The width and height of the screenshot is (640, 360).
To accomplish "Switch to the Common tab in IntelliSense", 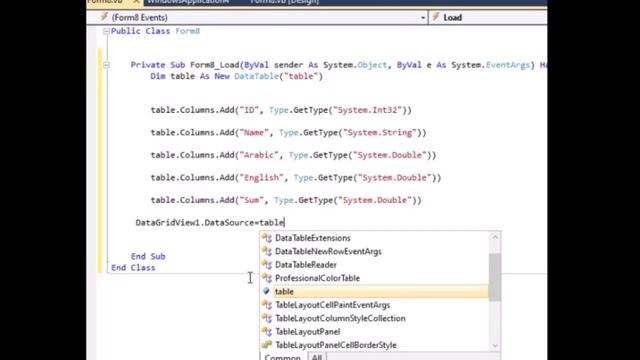I will click(x=282, y=356).
